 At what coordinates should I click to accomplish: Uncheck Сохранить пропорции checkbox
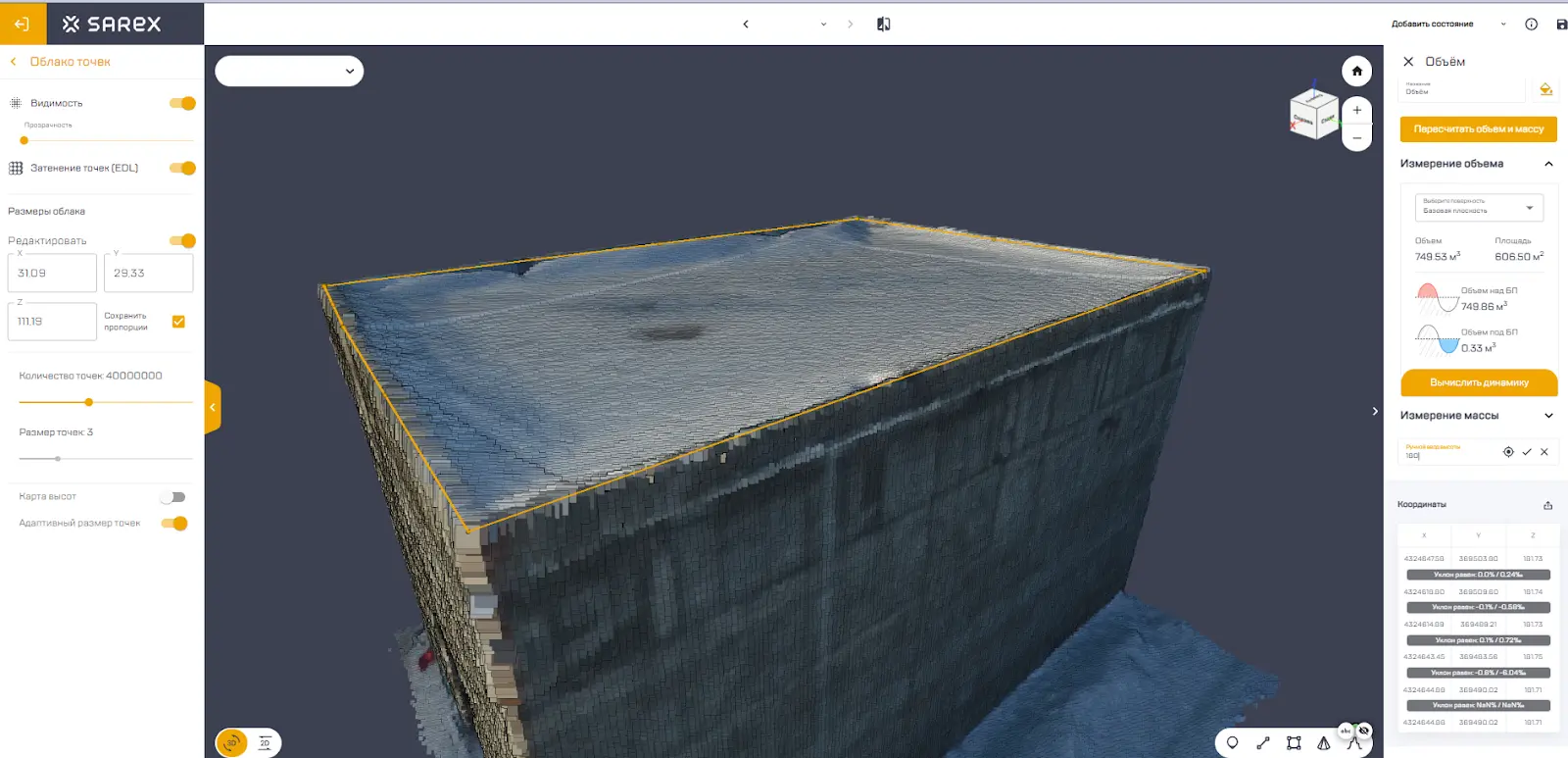pyautogui.click(x=178, y=322)
